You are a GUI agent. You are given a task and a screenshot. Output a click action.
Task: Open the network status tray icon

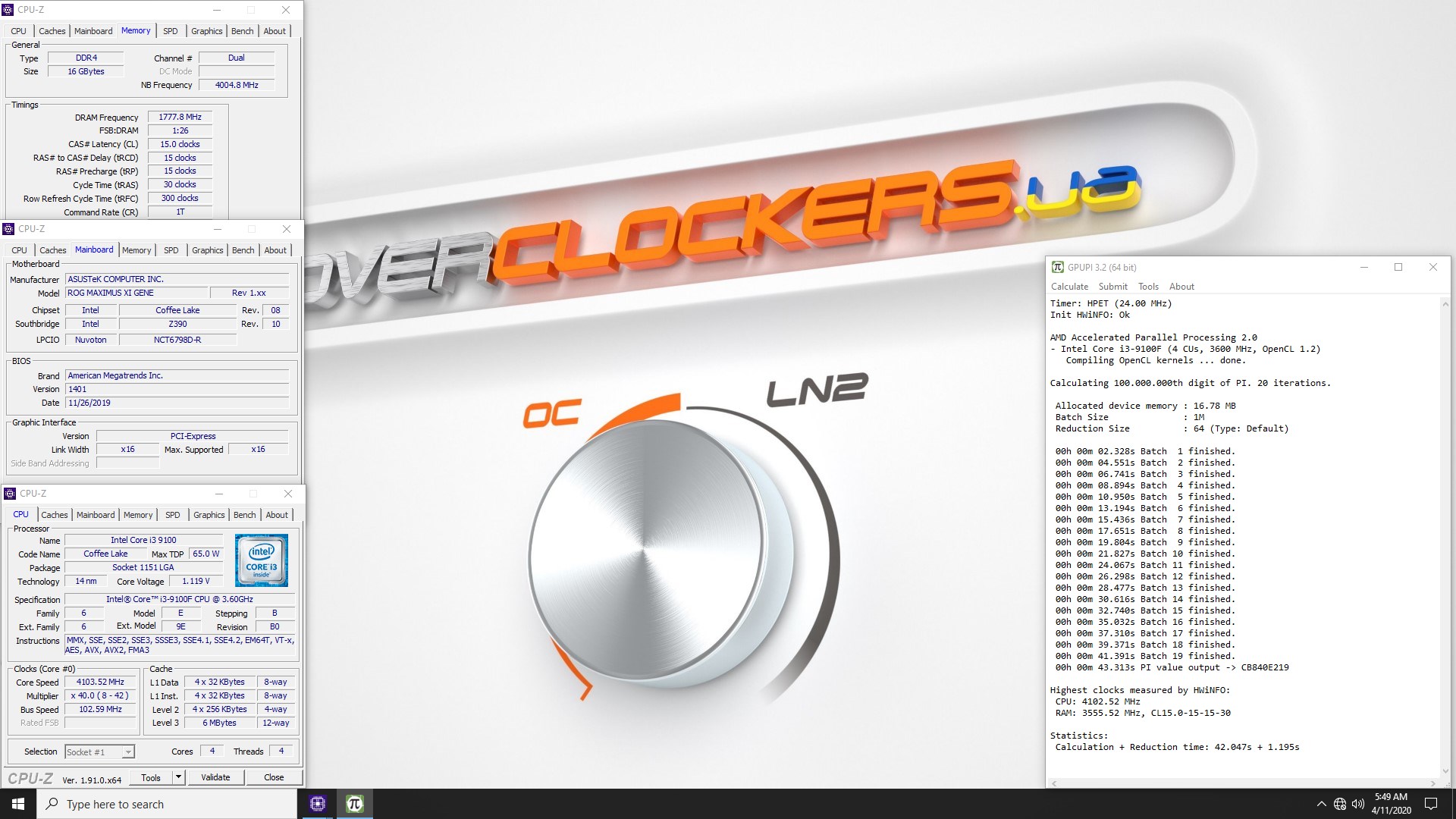coord(1340,804)
